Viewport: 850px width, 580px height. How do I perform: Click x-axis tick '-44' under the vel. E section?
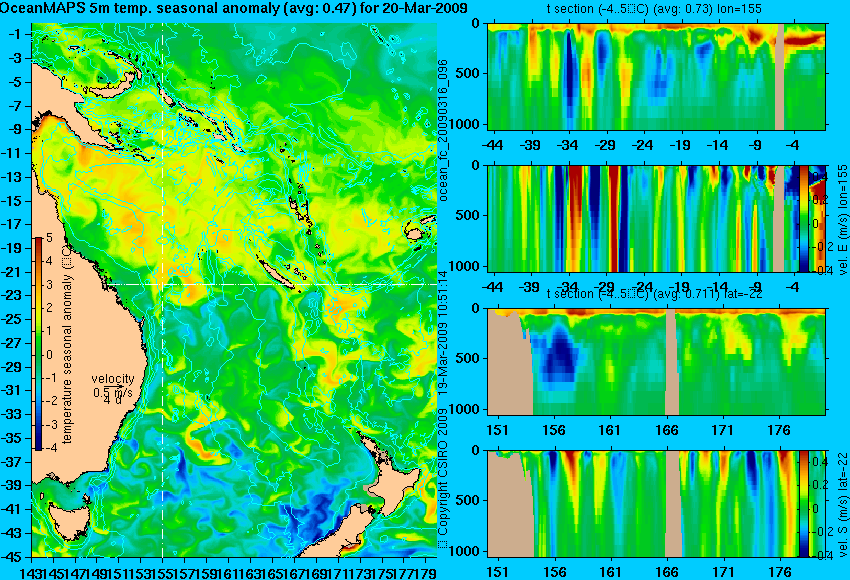tap(492, 287)
